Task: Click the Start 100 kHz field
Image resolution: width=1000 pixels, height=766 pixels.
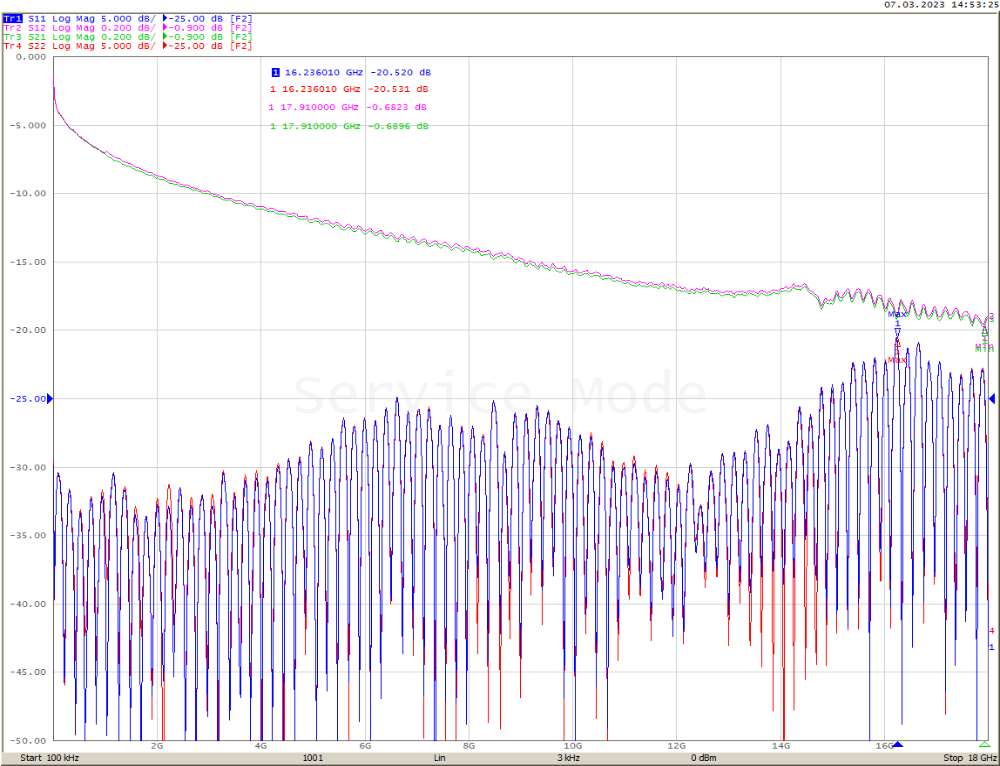Action: pyautogui.click(x=50, y=758)
